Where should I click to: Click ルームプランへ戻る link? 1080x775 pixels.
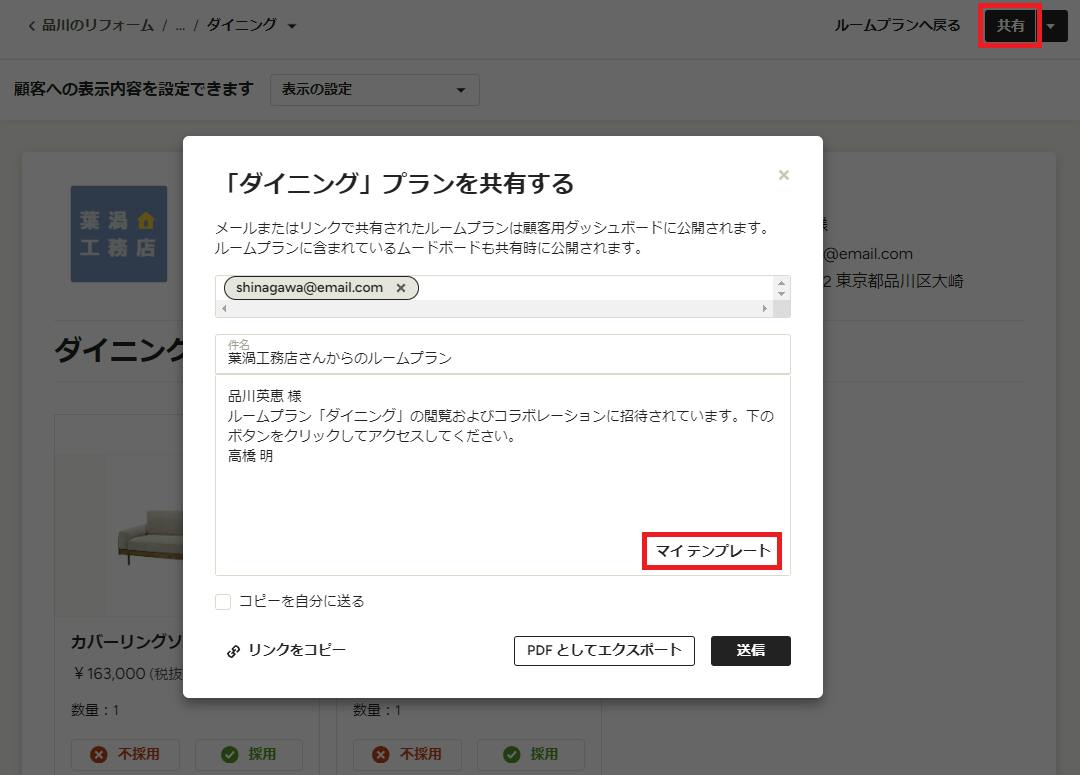(x=897, y=25)
